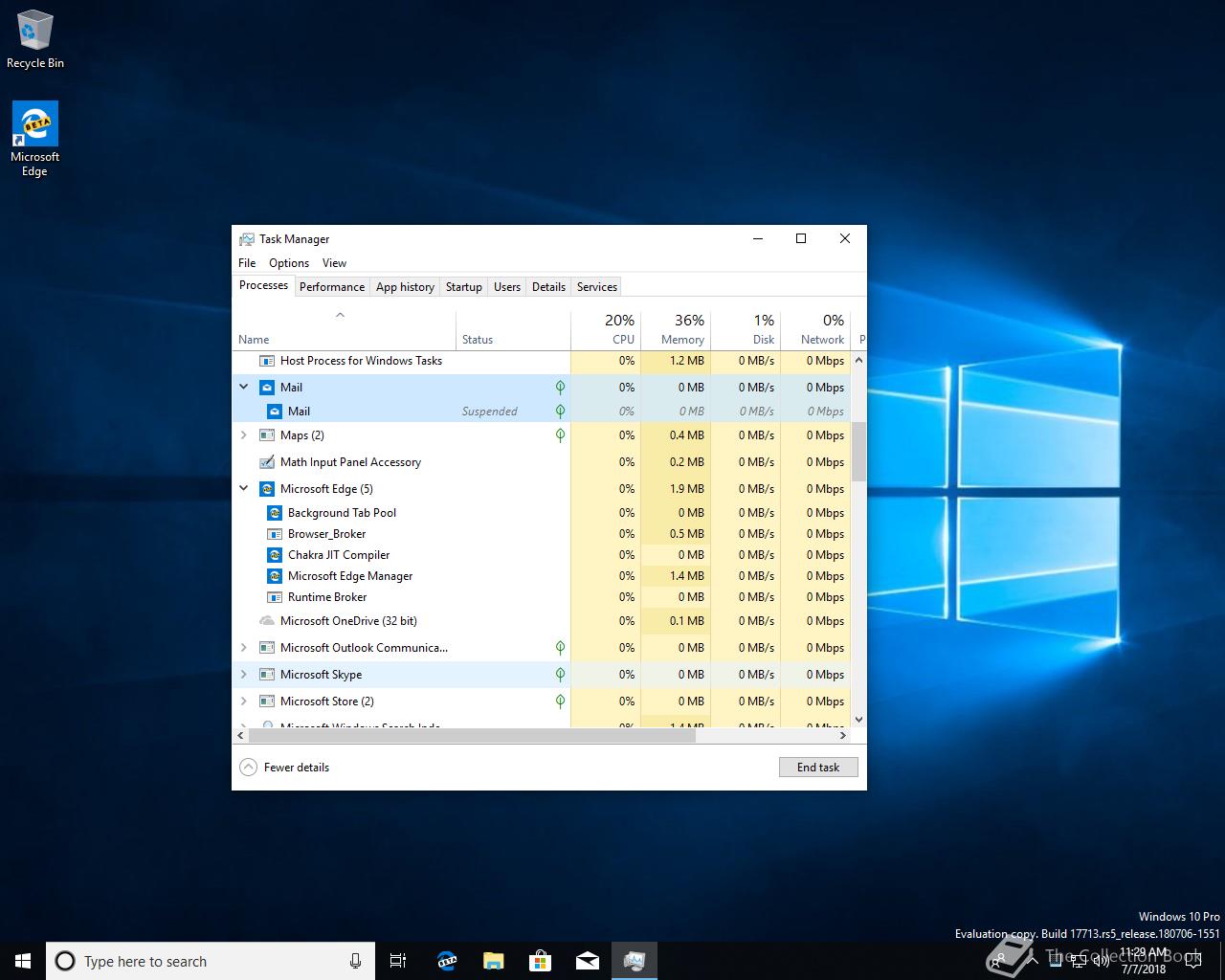Open the File menu
The image size is (1225, 980).
(x=247, y=263)
